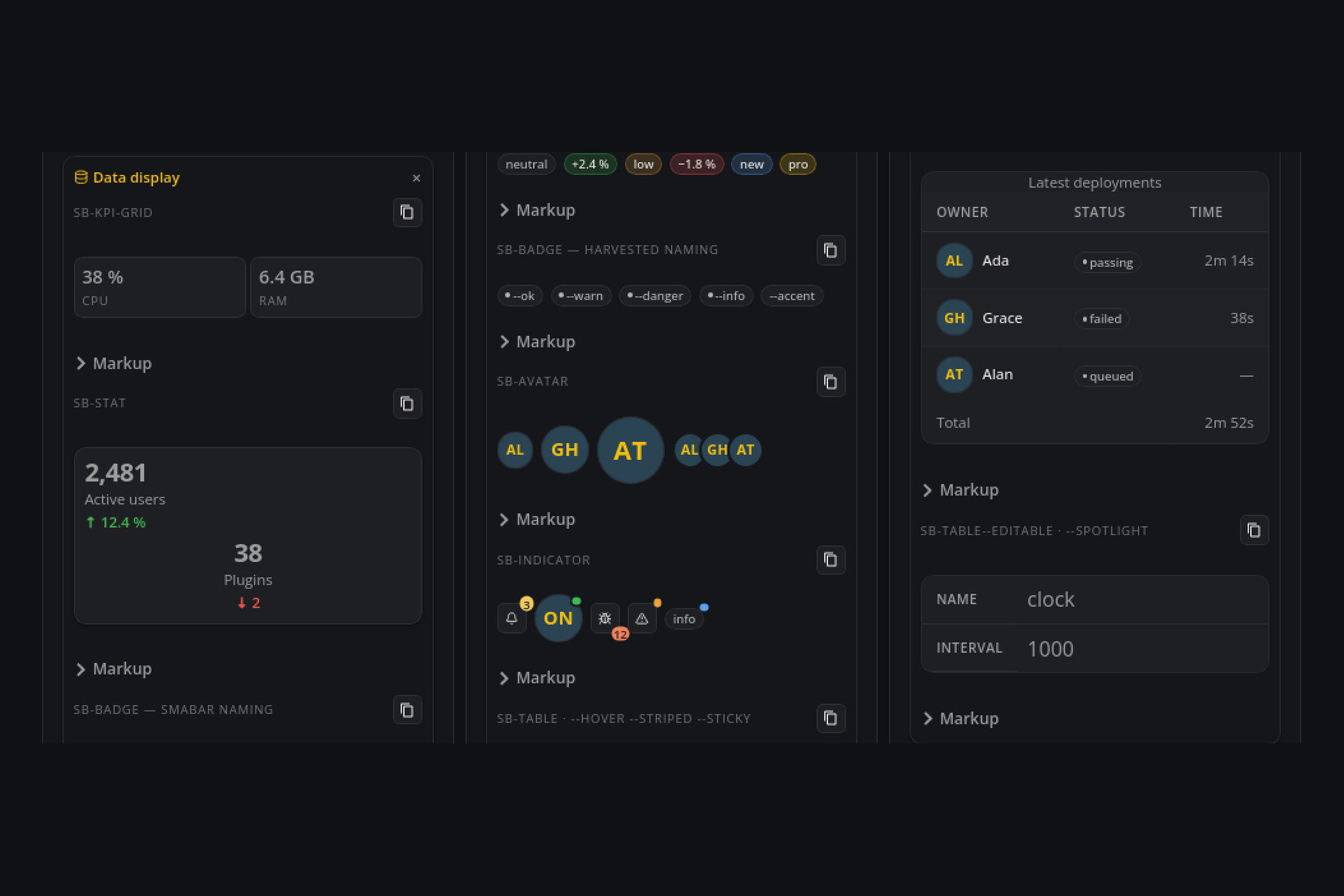
Task: Click the Data display database icon
Action: click(81, 177)
